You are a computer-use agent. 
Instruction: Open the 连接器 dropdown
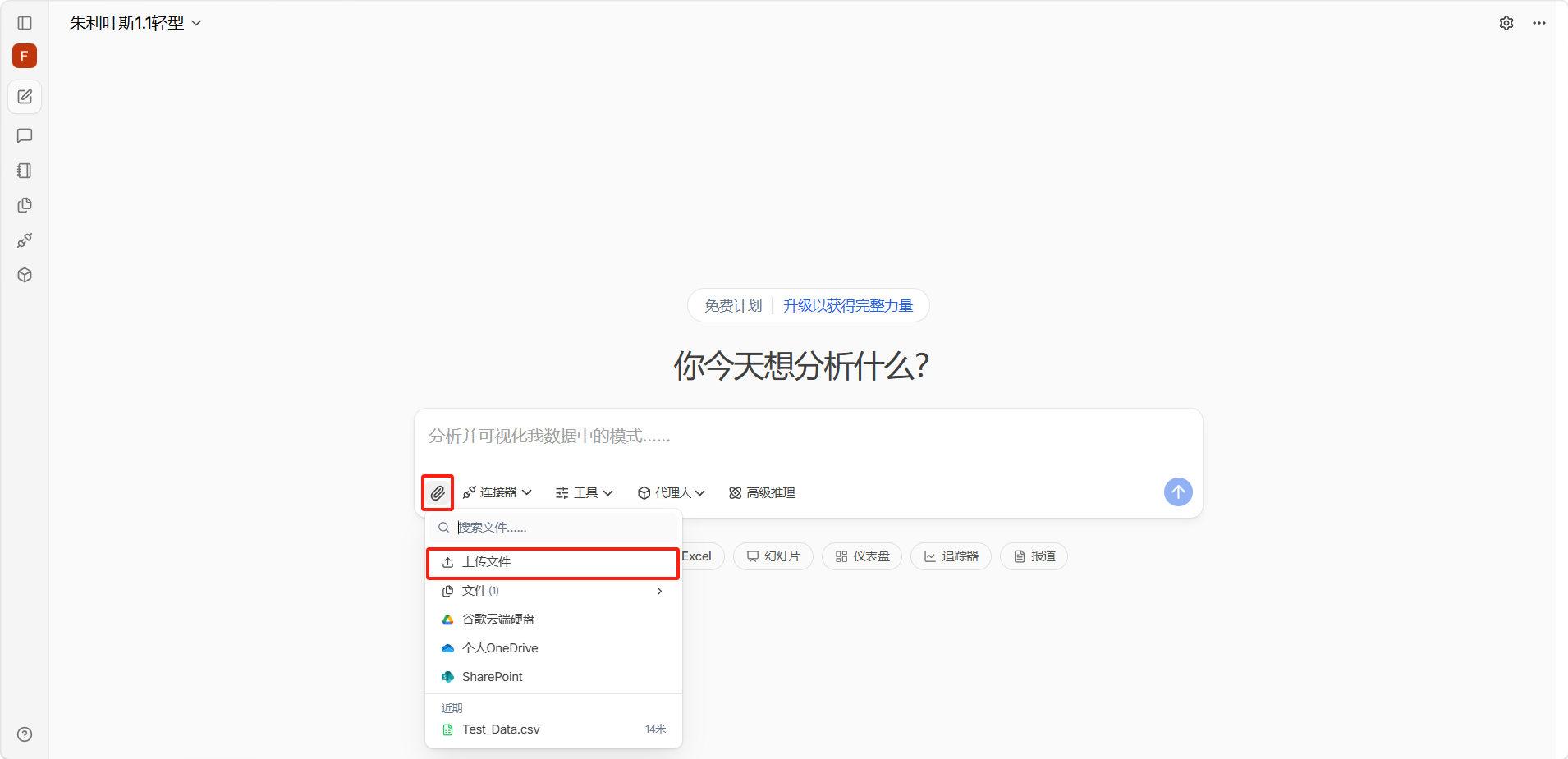tap(497, 492)
